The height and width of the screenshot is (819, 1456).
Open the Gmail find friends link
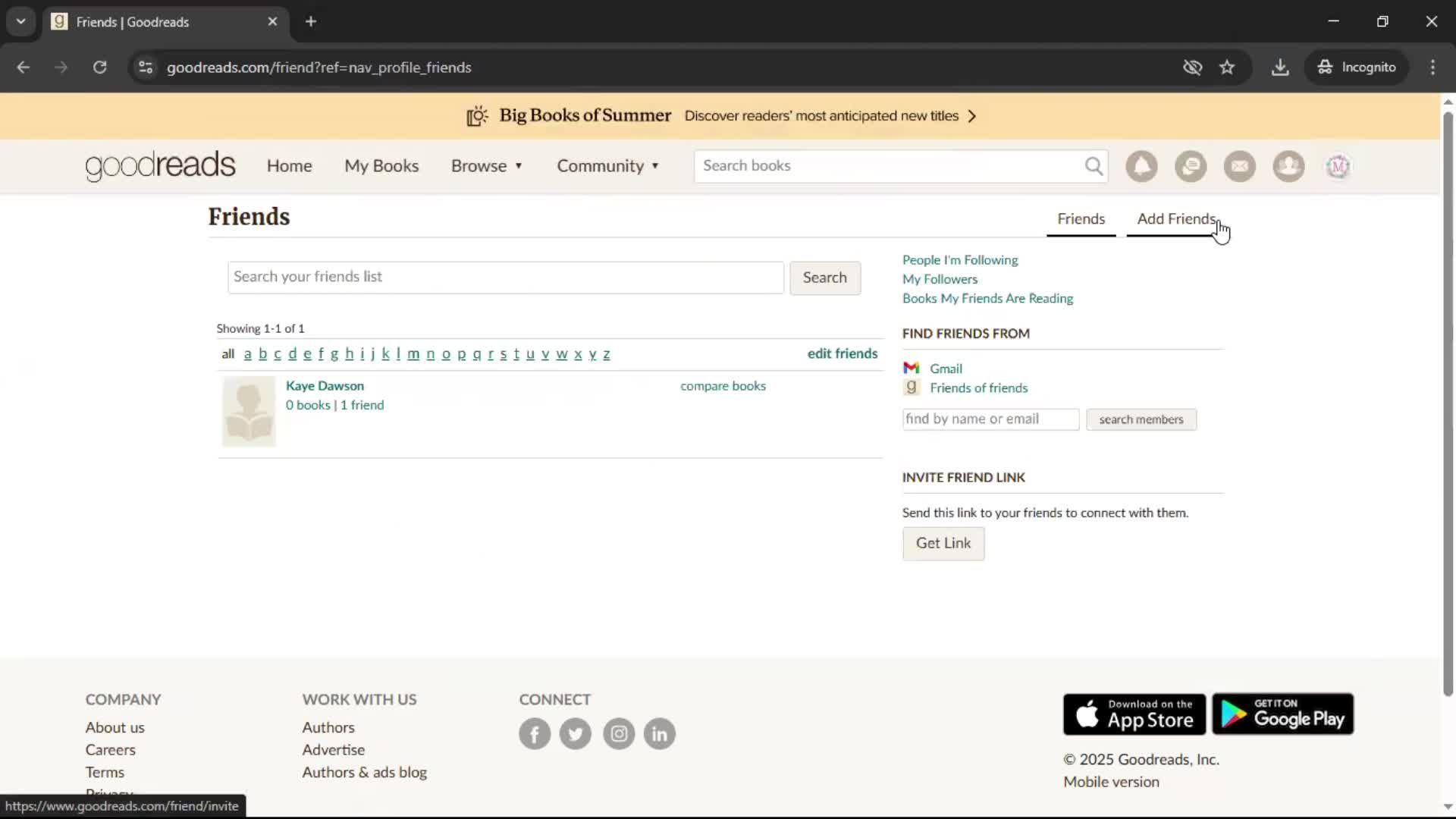click(x=946, y=369)
